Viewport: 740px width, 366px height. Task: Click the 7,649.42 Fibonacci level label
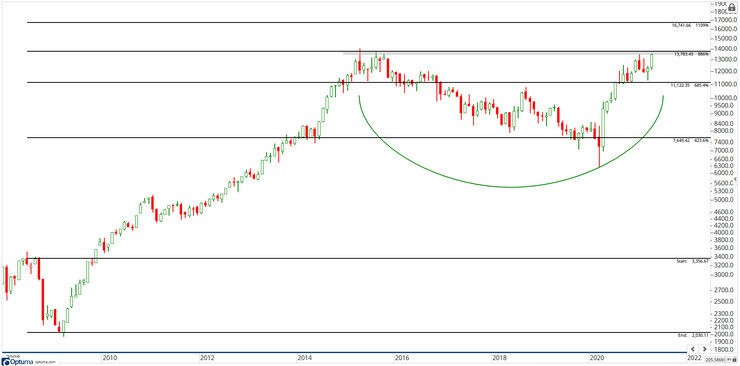point(690,141)
